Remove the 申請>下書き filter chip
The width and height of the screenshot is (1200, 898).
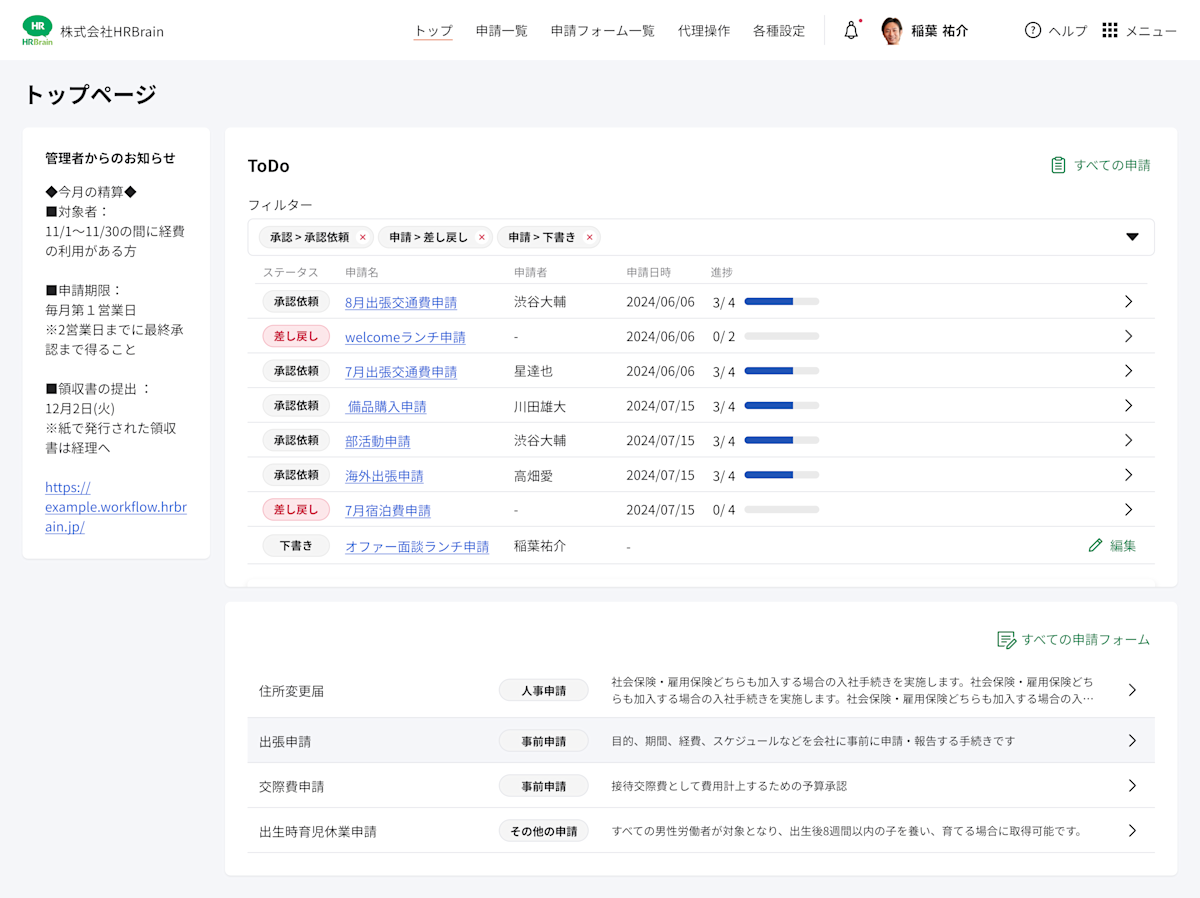pos(589,237)
